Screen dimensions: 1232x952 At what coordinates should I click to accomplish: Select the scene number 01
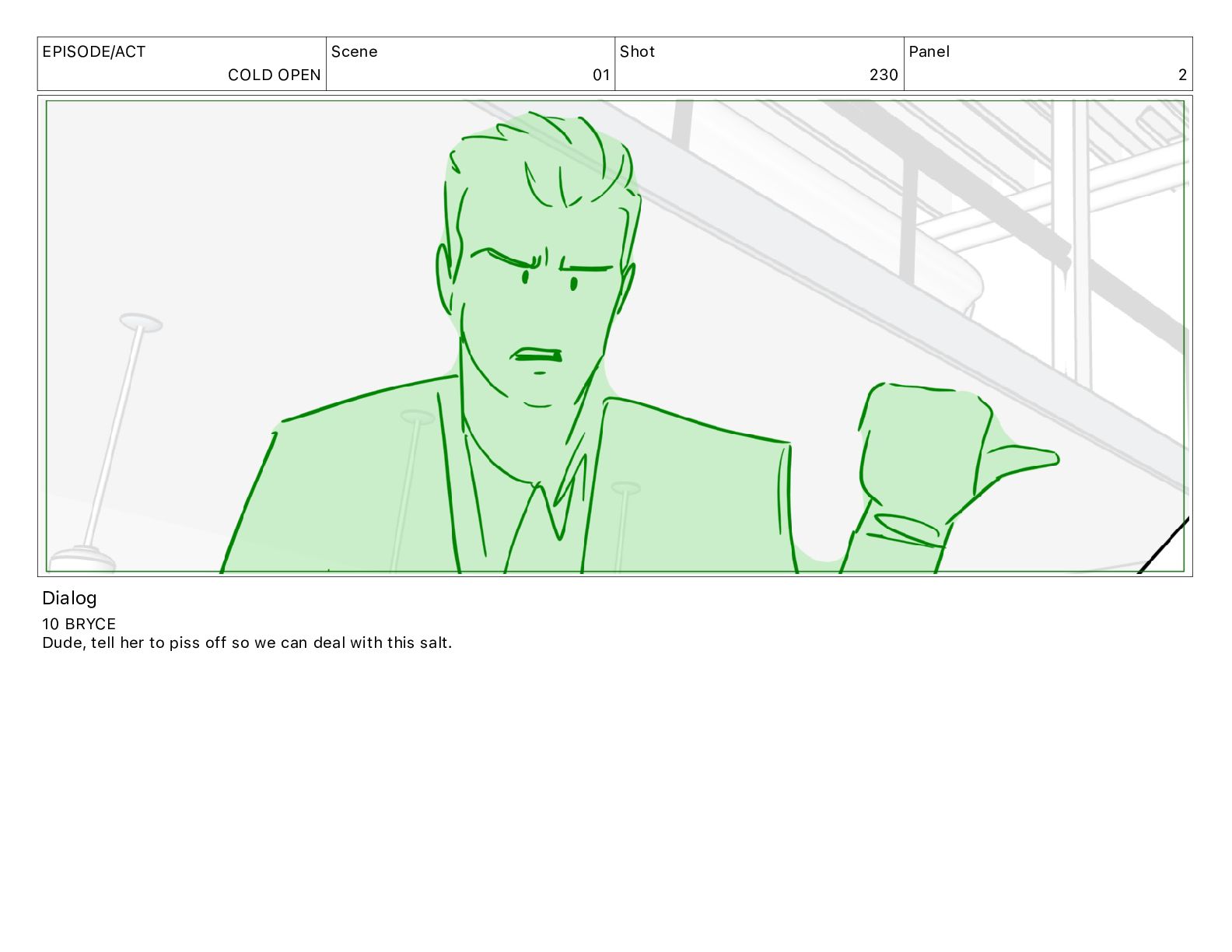[x=601, y=75]
